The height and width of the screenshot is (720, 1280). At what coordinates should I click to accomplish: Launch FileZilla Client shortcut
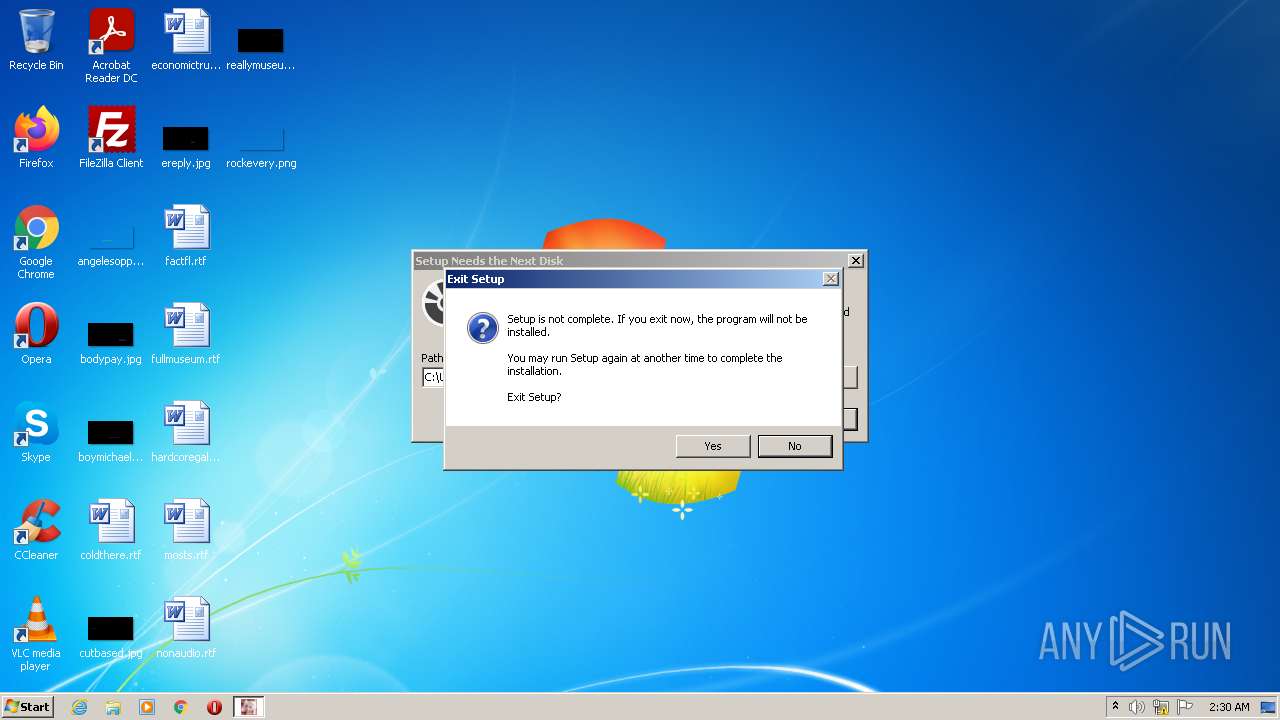click(x=111, y=137)
